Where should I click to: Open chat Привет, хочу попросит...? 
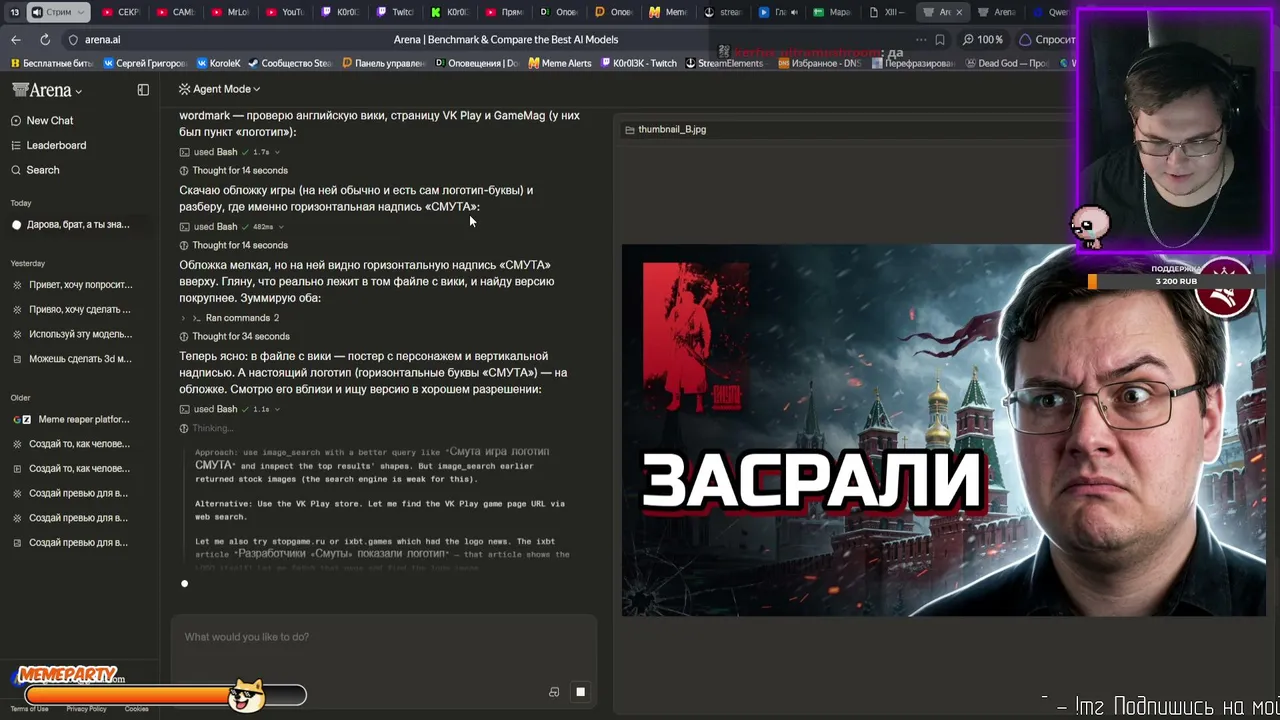80,285
